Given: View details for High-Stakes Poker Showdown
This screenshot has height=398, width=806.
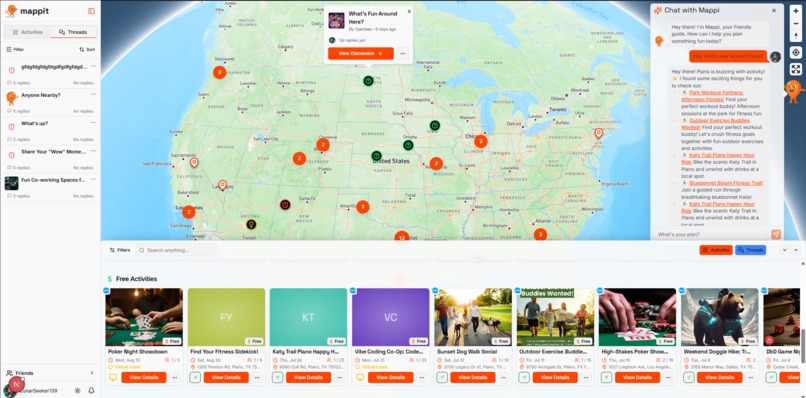Looking at the screenshot, I should point(637,377).
